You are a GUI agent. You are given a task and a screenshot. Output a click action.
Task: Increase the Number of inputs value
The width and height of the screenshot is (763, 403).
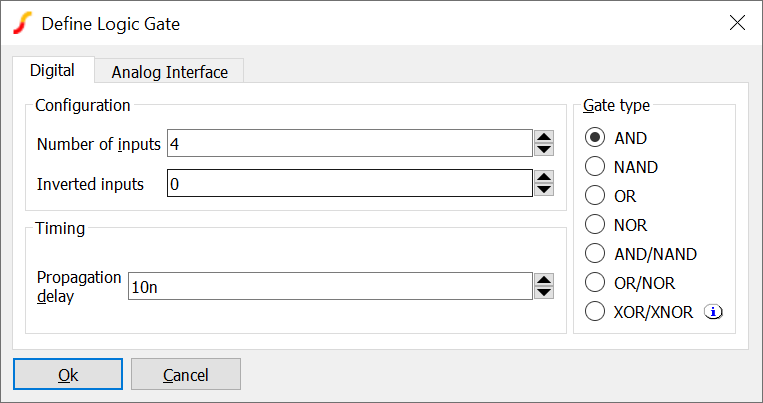[x=544, y=137]
